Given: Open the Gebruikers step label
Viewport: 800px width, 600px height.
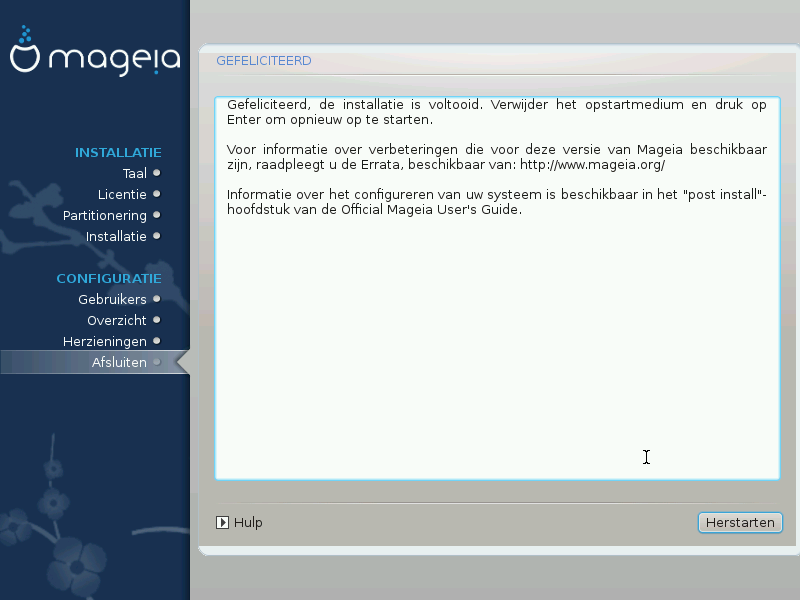Looking at the screenshot, I should pos(112,299).
